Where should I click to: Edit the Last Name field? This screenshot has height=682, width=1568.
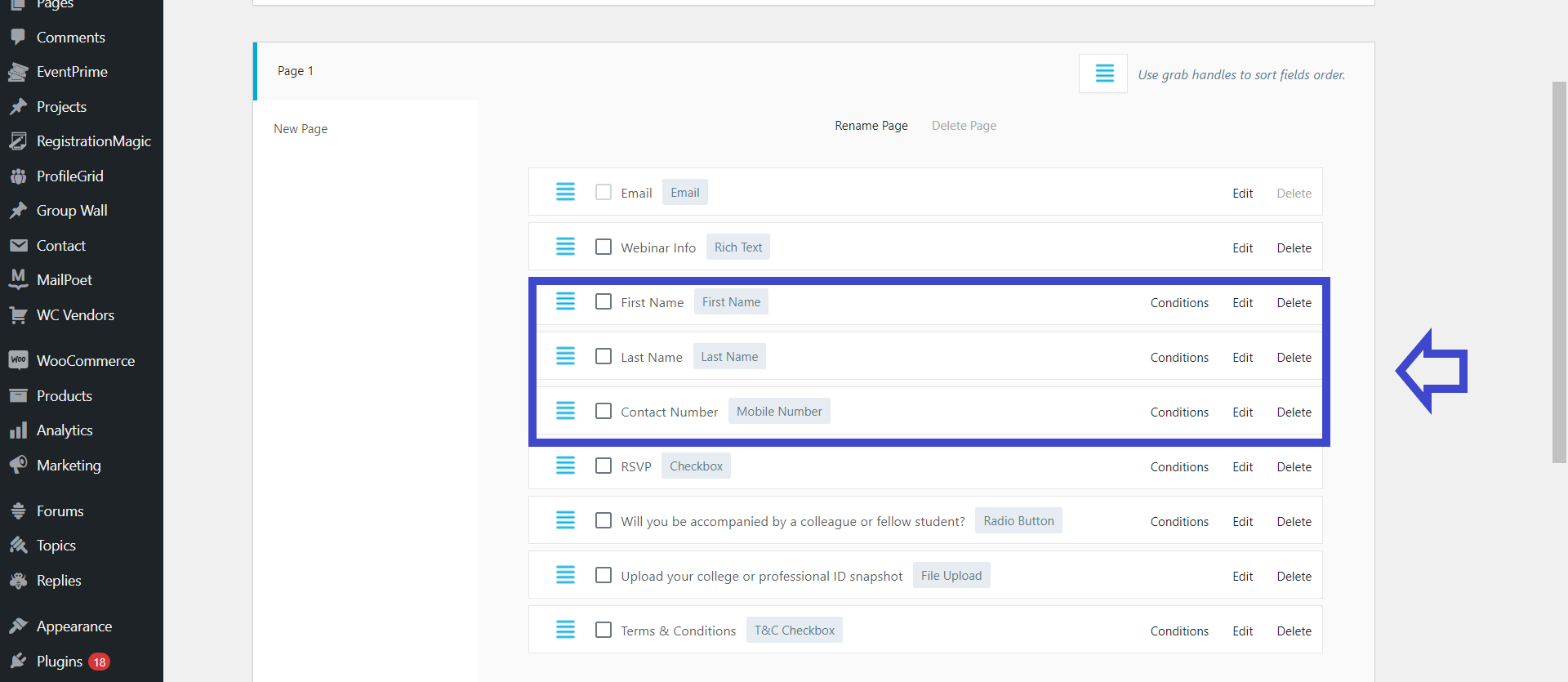[x=1243, y=358]
